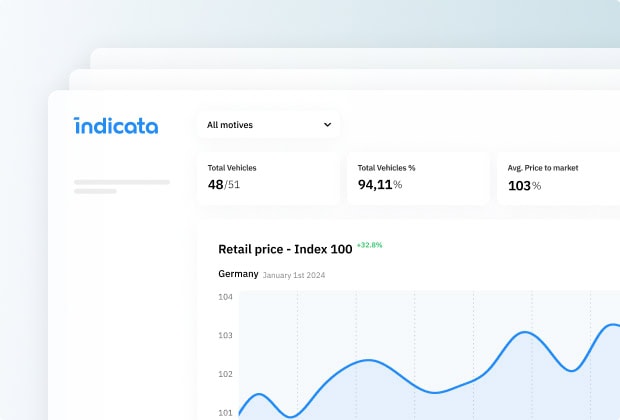Expand the chevron arrow beside All motives
This screenshot has width=620, height=420.
(327, 125)
